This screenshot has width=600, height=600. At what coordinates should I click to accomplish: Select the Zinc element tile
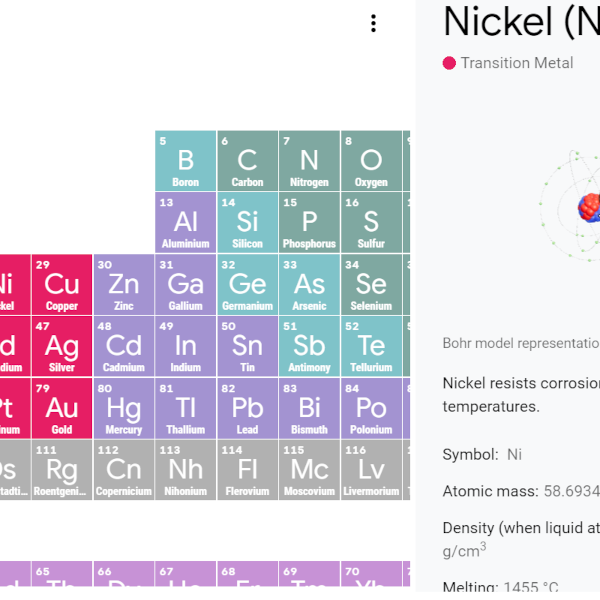[124, 284]
